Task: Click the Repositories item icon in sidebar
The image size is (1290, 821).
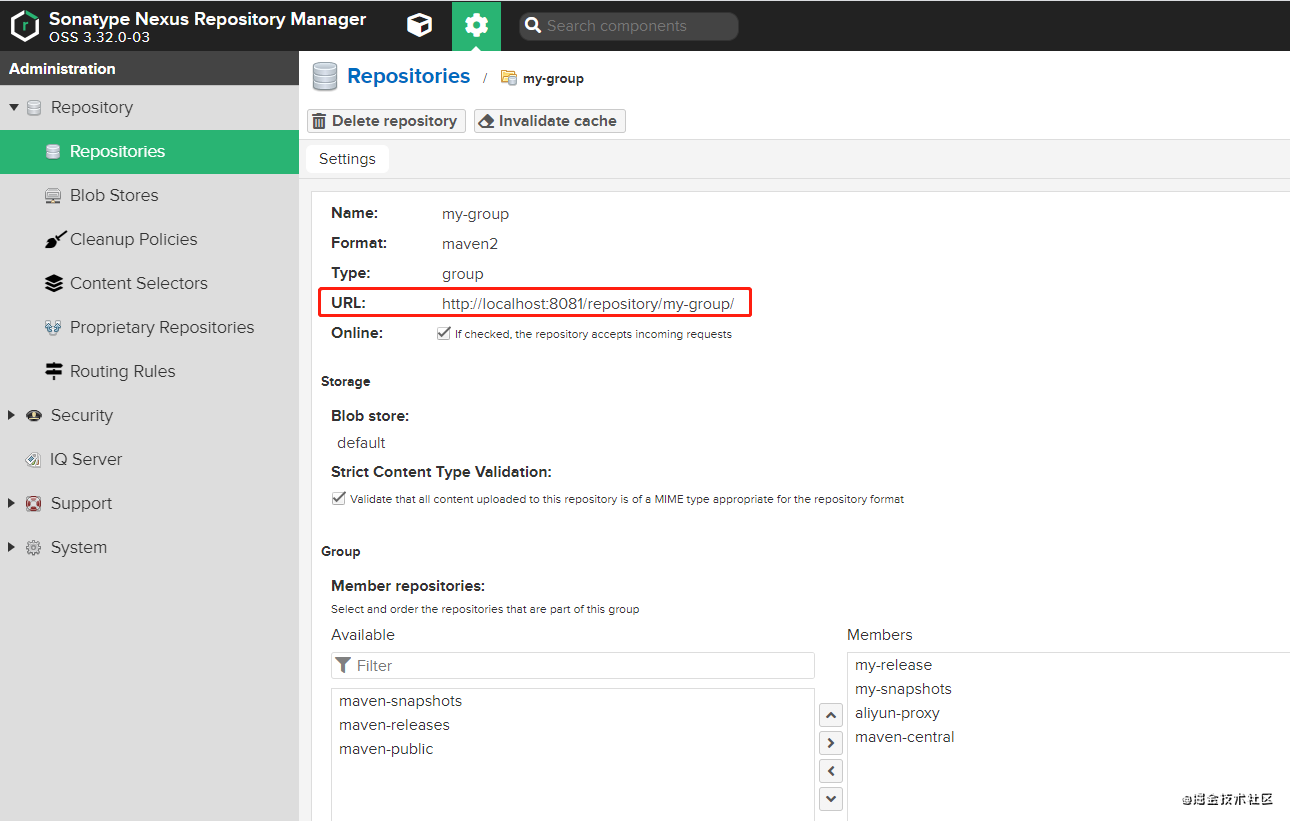Action: (x=54, y=152)
